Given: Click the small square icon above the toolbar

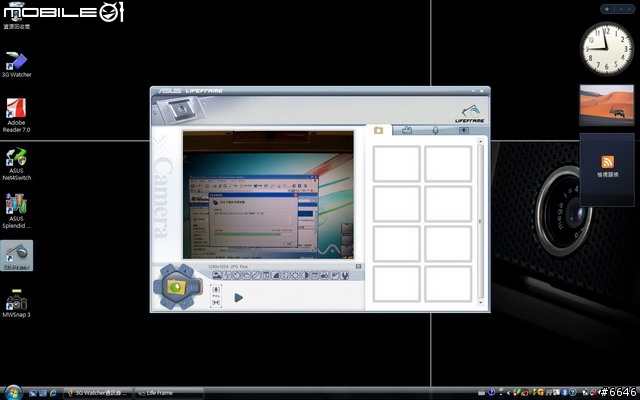Looking at the screenshot, I should 358,267.
